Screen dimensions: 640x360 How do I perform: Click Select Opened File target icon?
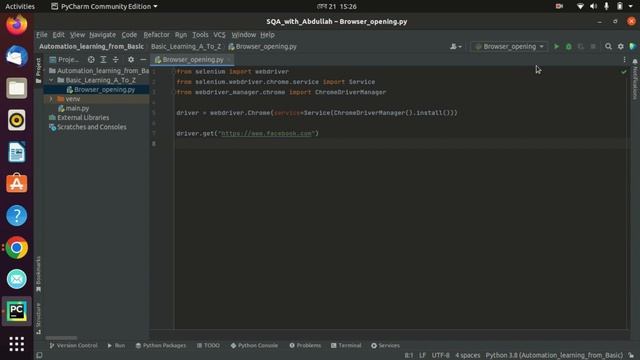(x=91, y=60)
